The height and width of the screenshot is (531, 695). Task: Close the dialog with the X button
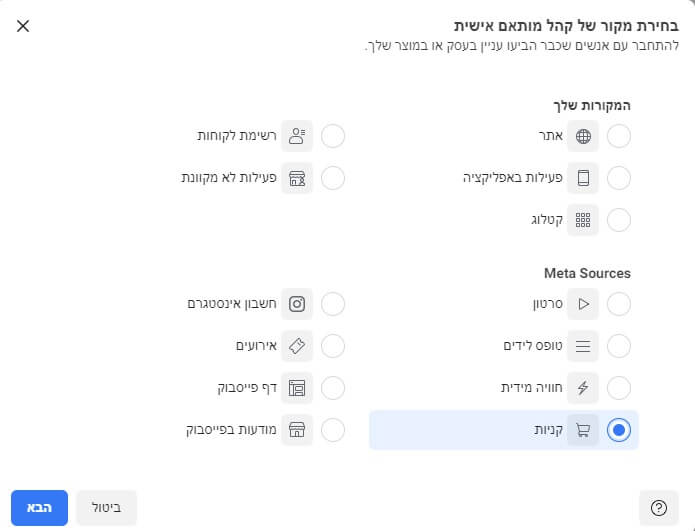23,25
